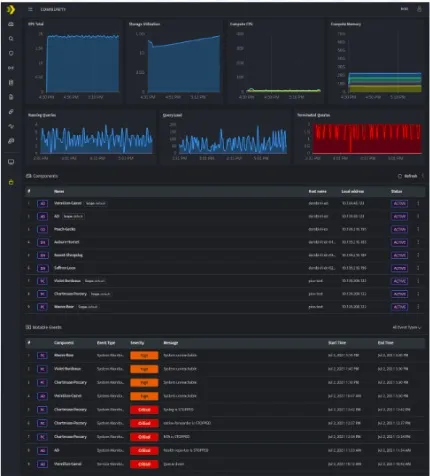
Task: Expand the All Event Types filter
Action: [407, 327]
